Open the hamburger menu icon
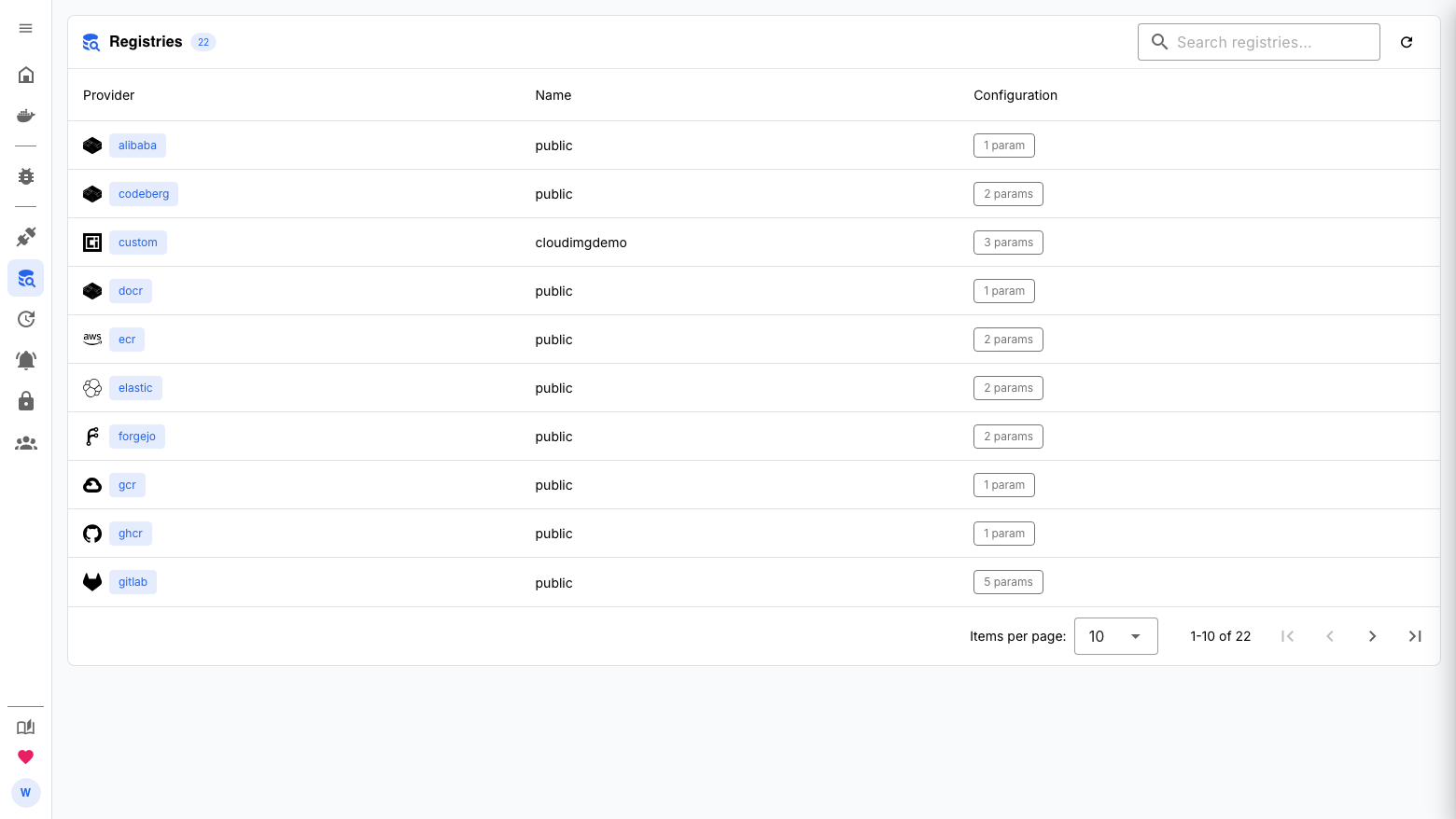Screen dimensions: 1456x819 (25, 28)
